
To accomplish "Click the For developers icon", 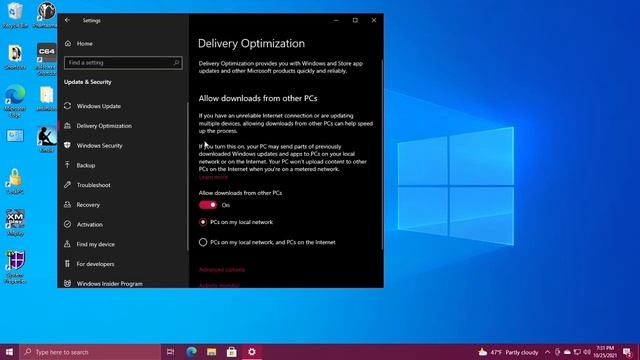I will (67, 264).
